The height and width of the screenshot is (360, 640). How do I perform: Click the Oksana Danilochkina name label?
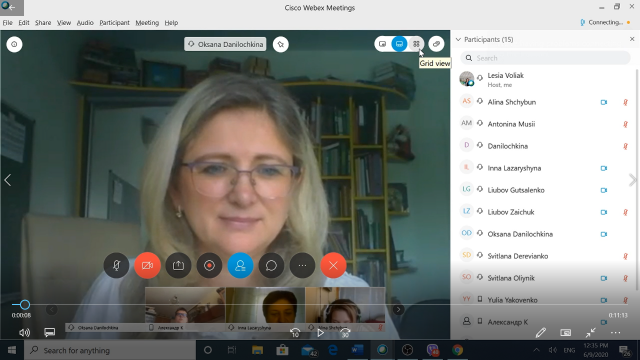225,44
